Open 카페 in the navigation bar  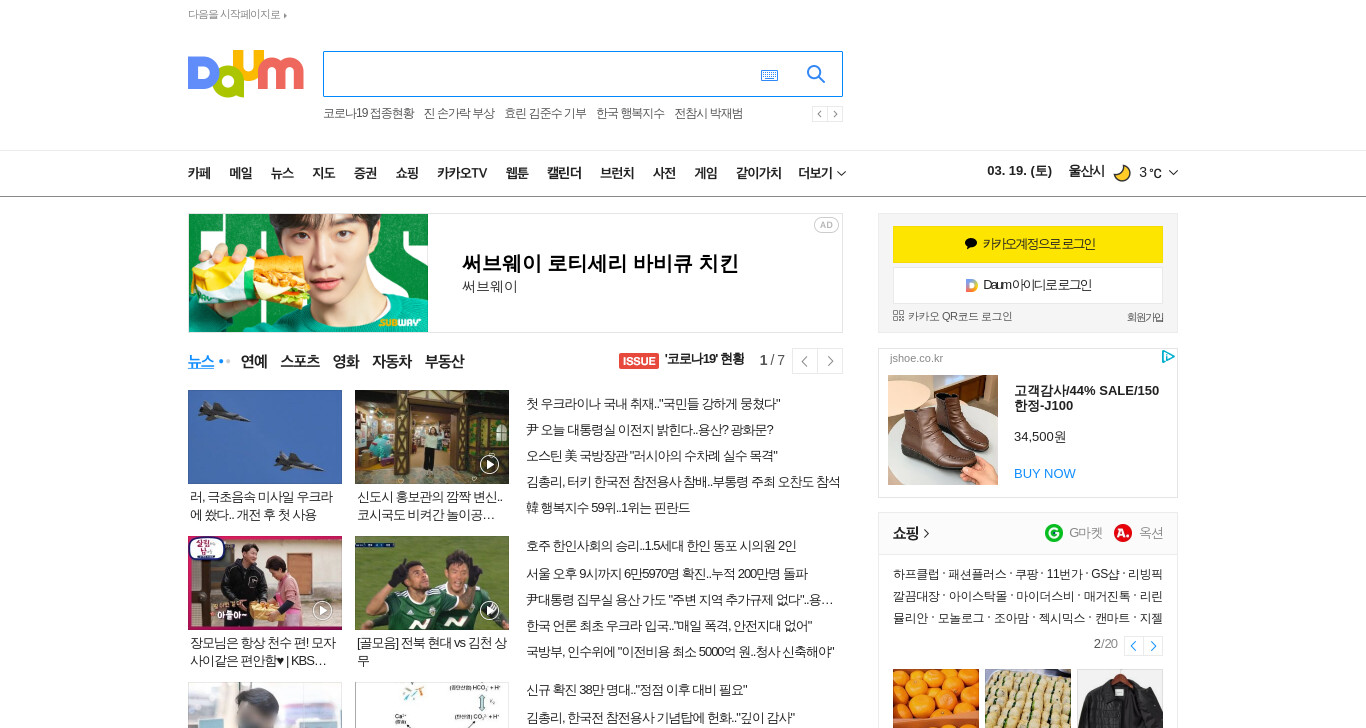tap(199, 173)
